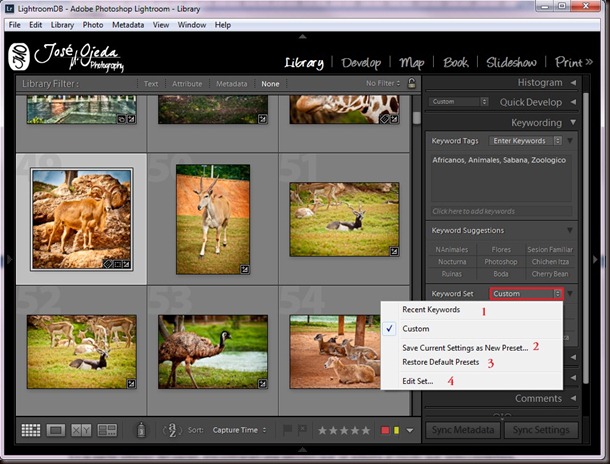Viewport: 610px width, 464px height.
Task: Open Keyword Set Custom dropdown
Action: click(x=526, y=294)
